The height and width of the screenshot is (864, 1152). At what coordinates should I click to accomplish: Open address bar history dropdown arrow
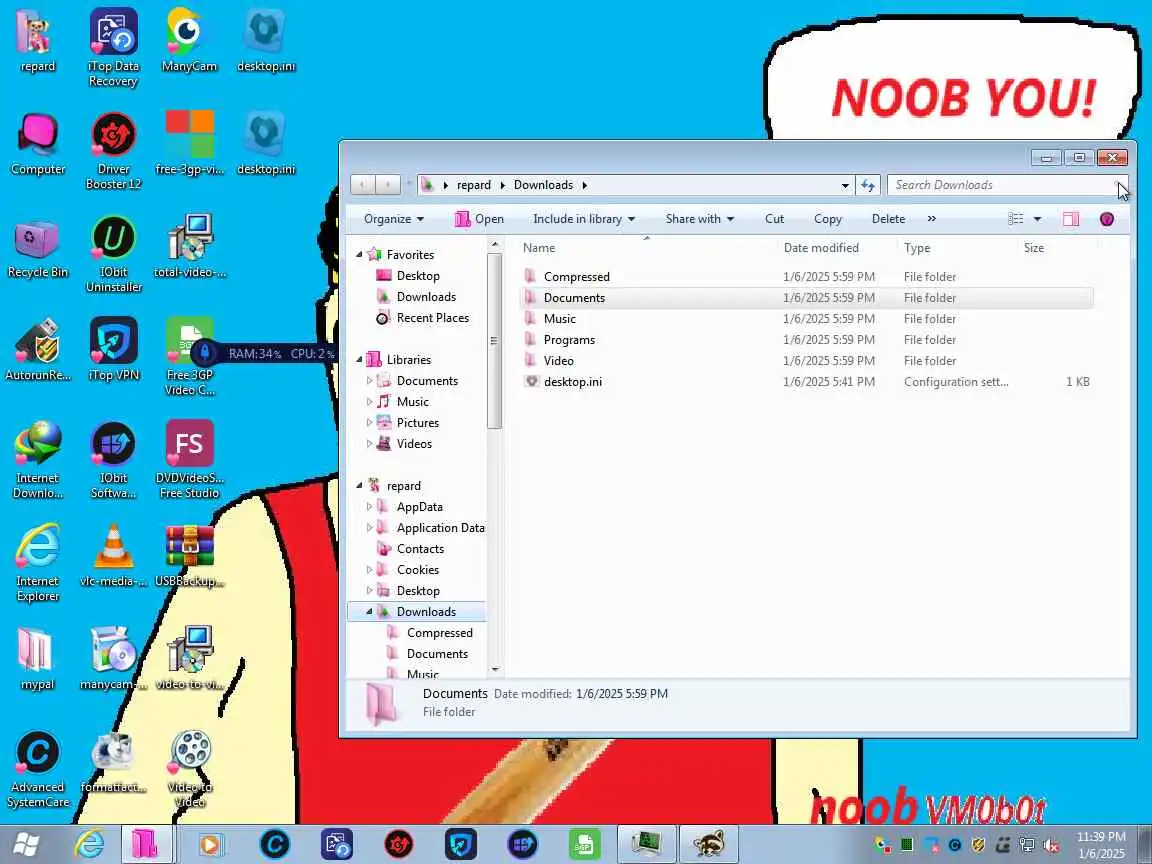[x=845, y=185]
